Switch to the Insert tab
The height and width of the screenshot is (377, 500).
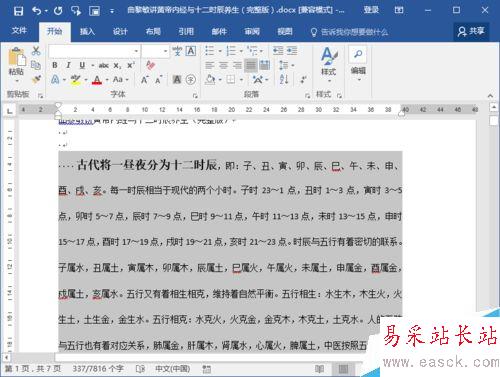coord(87,32)
